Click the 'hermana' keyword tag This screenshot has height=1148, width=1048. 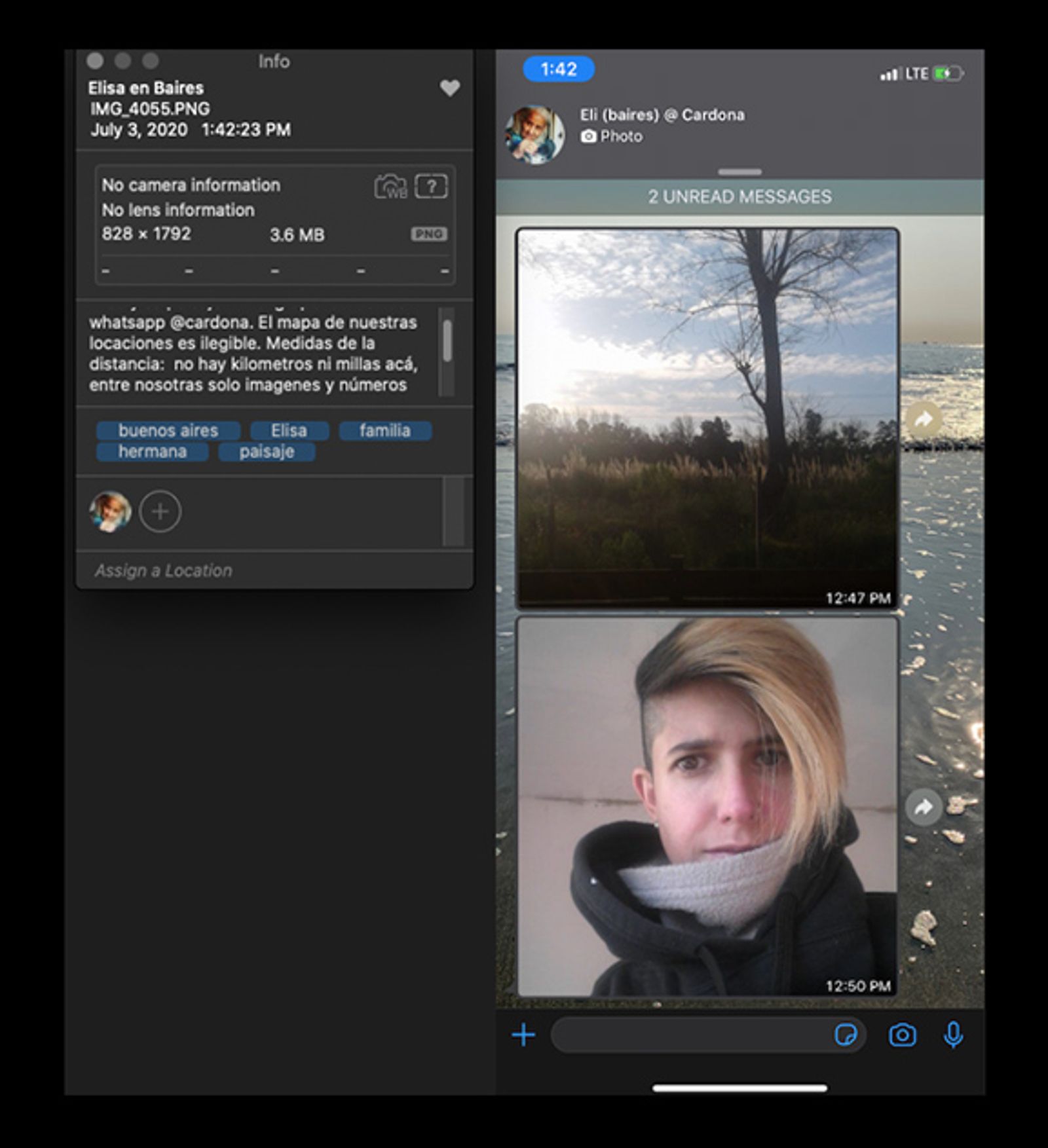tap(152, 452)
